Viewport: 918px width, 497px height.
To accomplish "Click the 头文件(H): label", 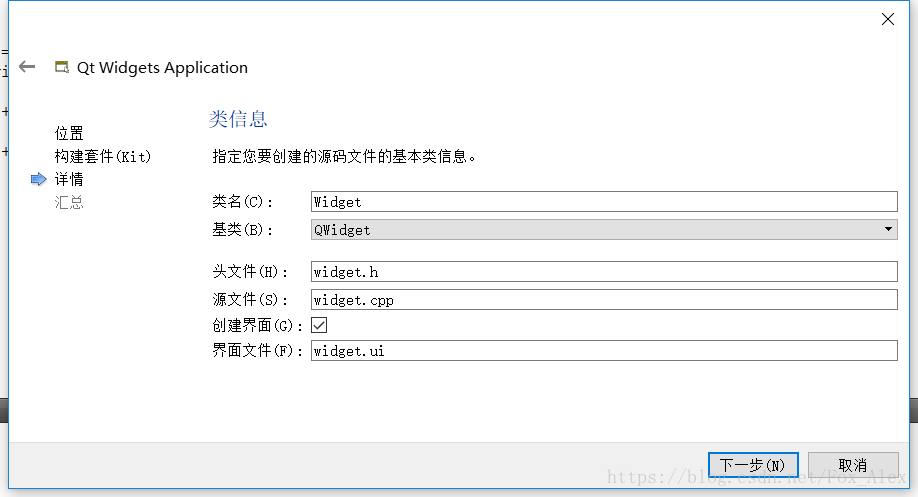I will tap(250, 272).
